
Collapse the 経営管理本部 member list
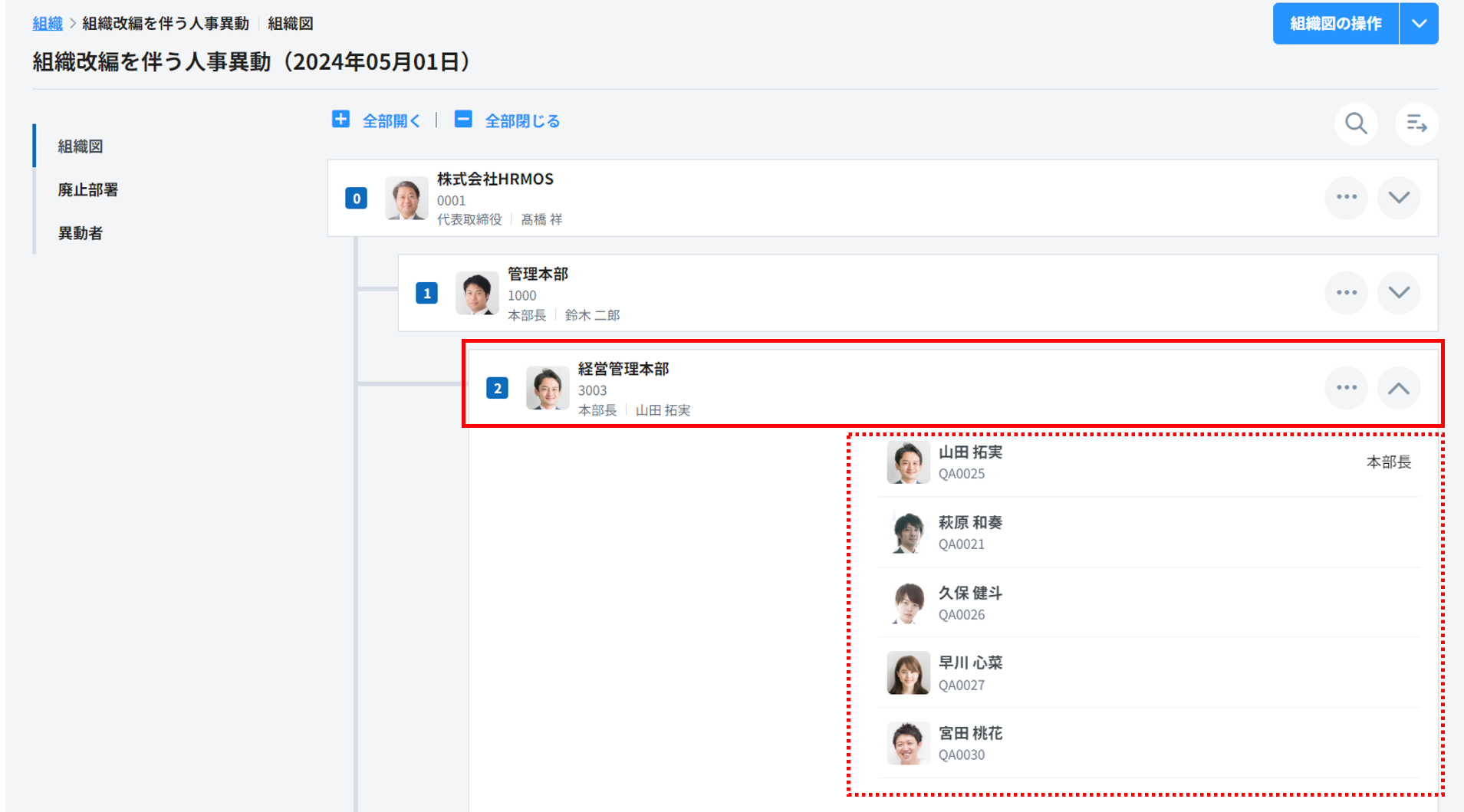(1398, 388)
